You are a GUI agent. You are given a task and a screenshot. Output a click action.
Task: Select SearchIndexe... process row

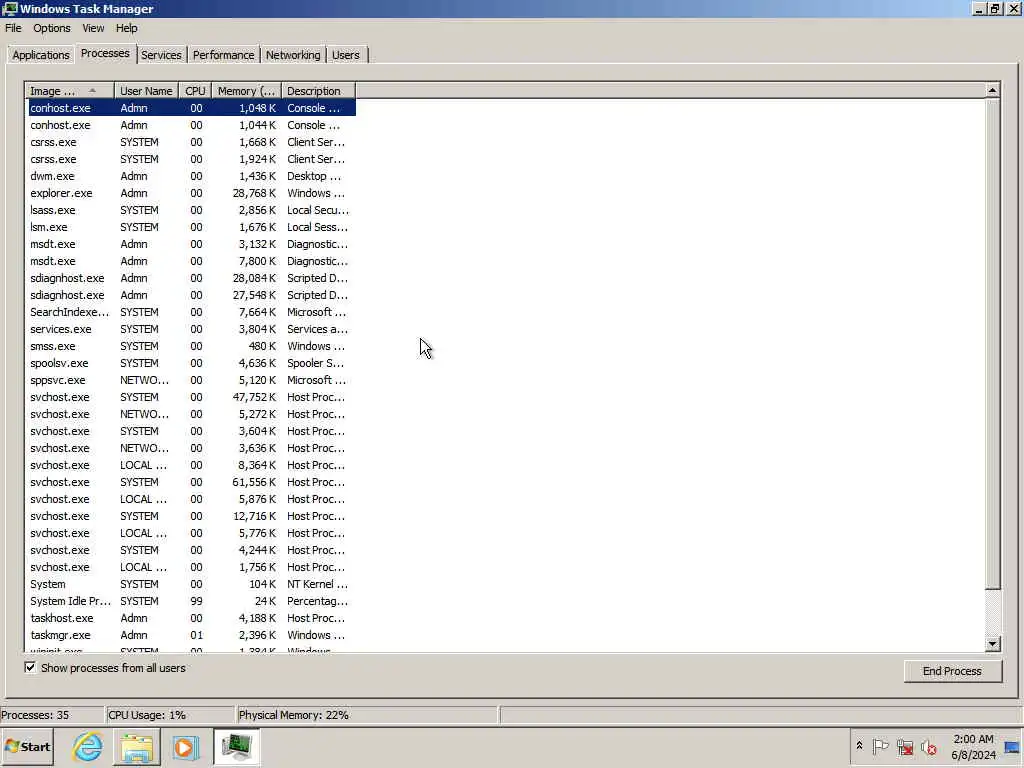pyautogui.click(x=191, y=312)
